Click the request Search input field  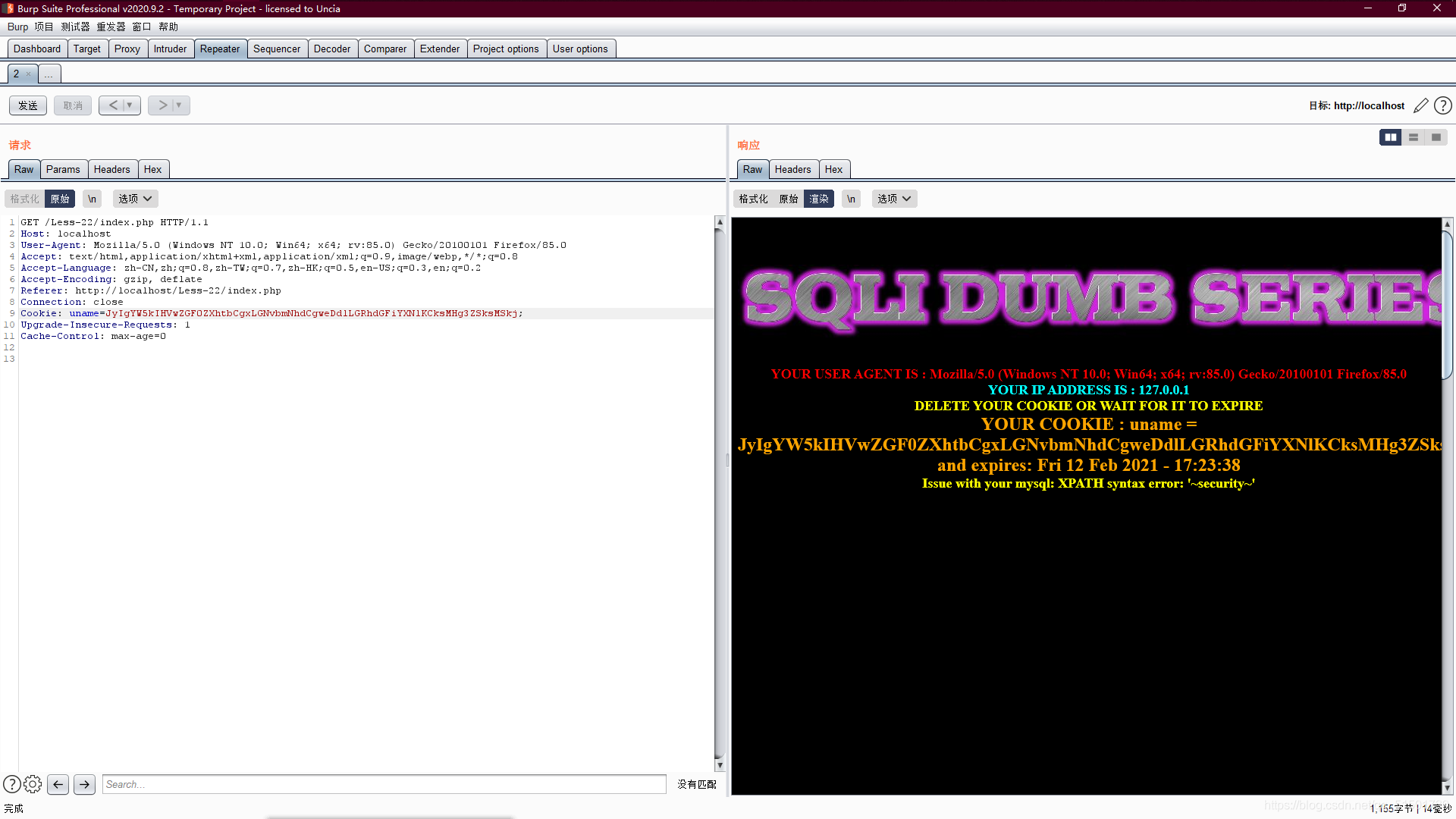[x=384, y=784]
